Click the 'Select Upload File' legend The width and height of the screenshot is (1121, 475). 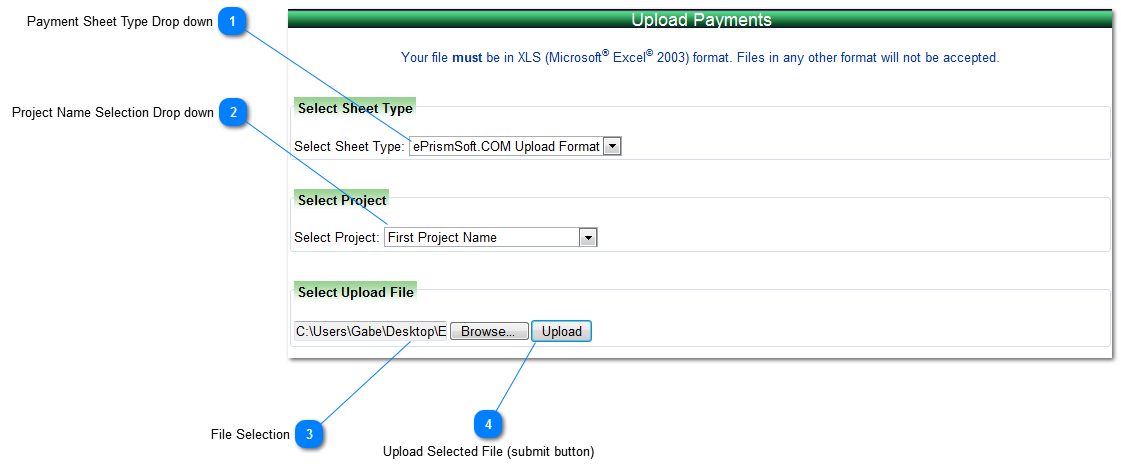(x=355, y=292)
